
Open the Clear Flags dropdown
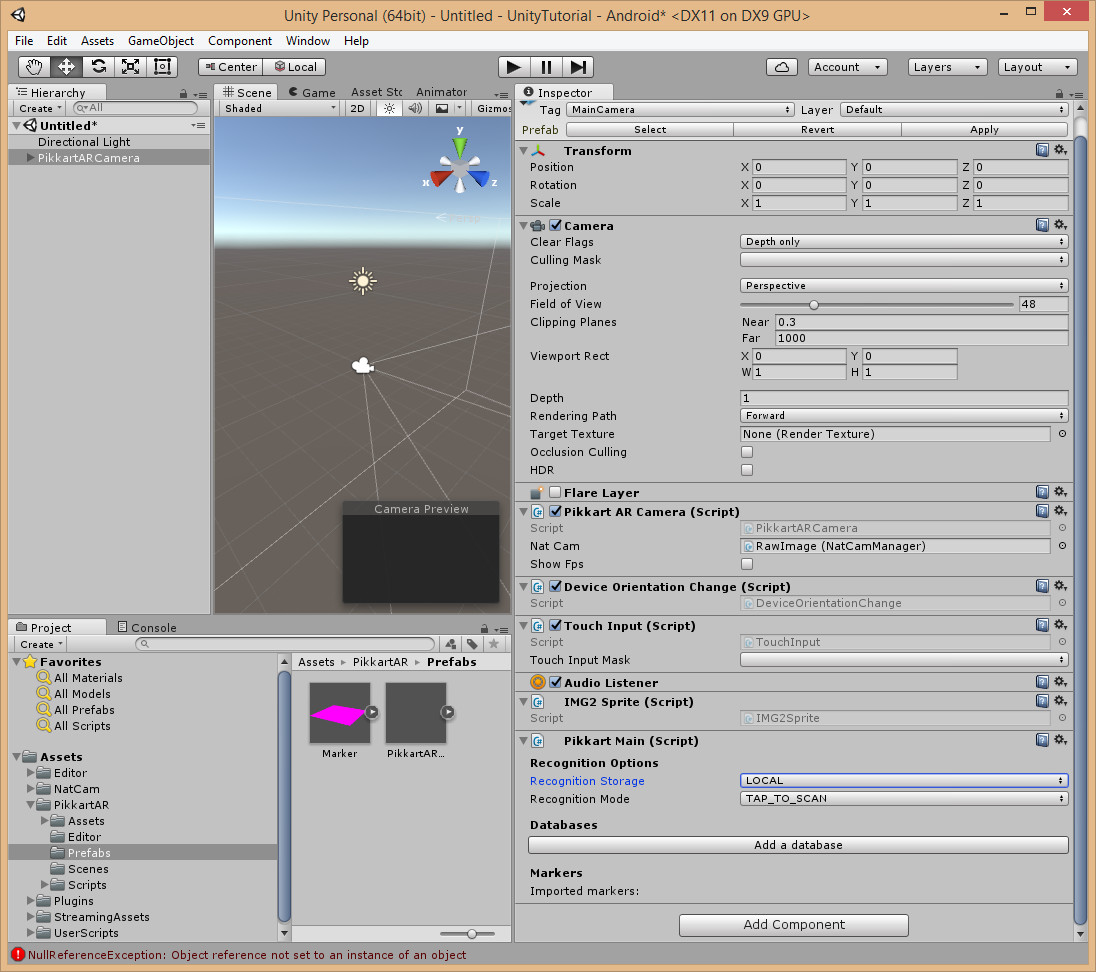click(x=904, y=242)
